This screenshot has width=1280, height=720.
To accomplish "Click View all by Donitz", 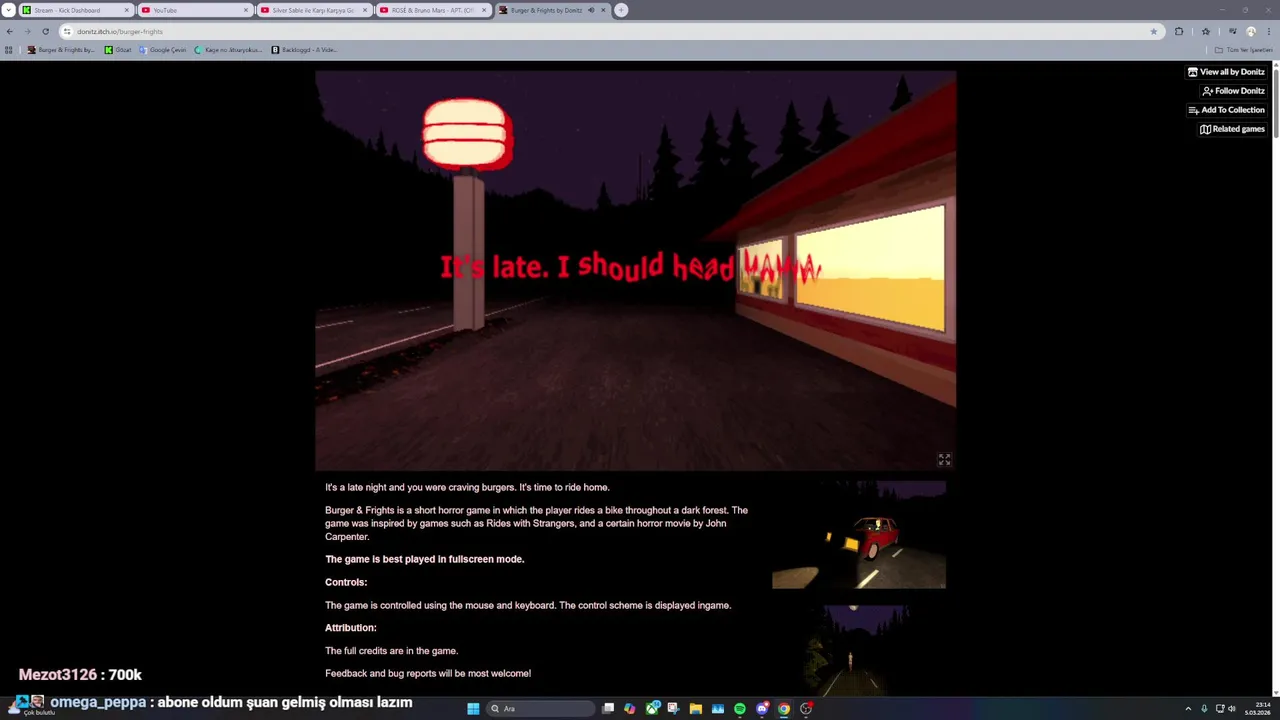I will (1226, 72).
